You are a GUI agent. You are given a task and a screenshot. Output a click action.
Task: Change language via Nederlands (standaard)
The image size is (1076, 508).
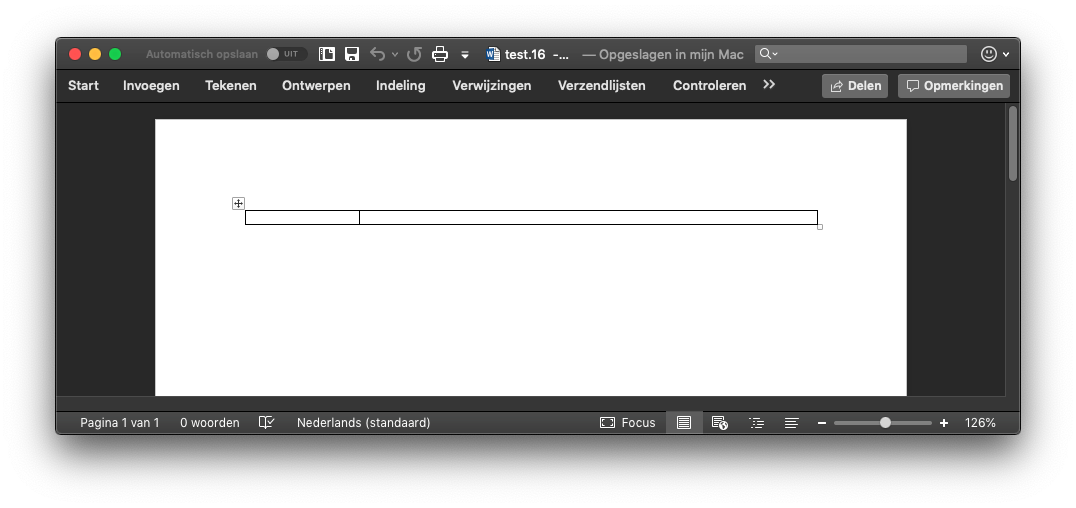(x=364, y=423)
